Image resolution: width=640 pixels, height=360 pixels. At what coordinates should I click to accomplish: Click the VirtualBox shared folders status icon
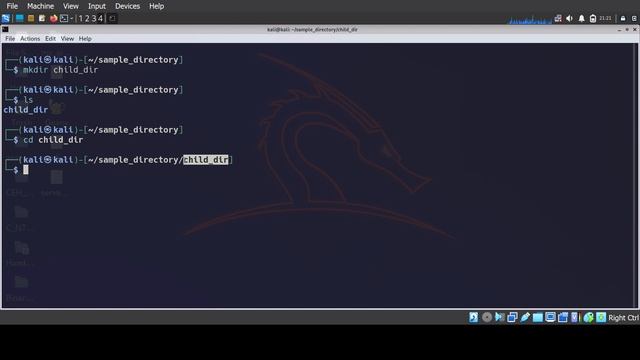click(538, 317)
